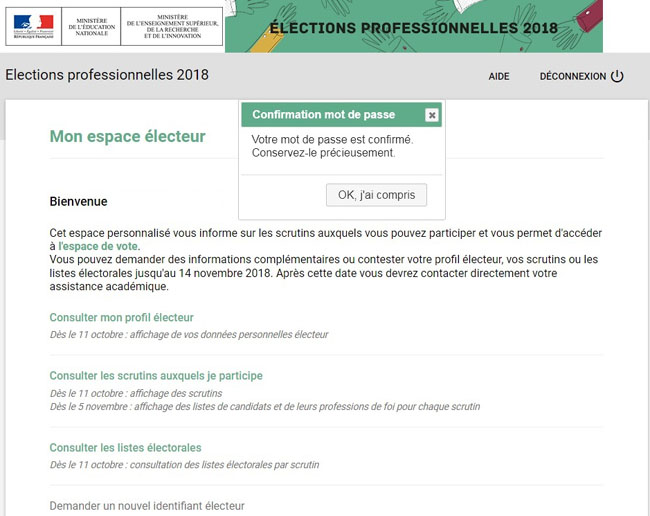This screenshot has width=650, height=516.
Task: Click the Elections professionnelles 2018 page title
Action: [x=107, y=75]
